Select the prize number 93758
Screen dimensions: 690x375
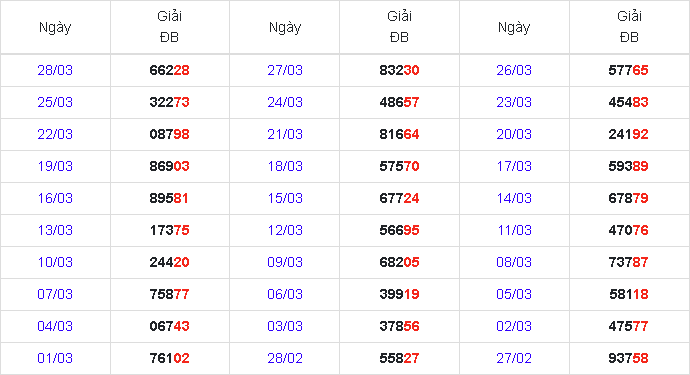(628, 358)
